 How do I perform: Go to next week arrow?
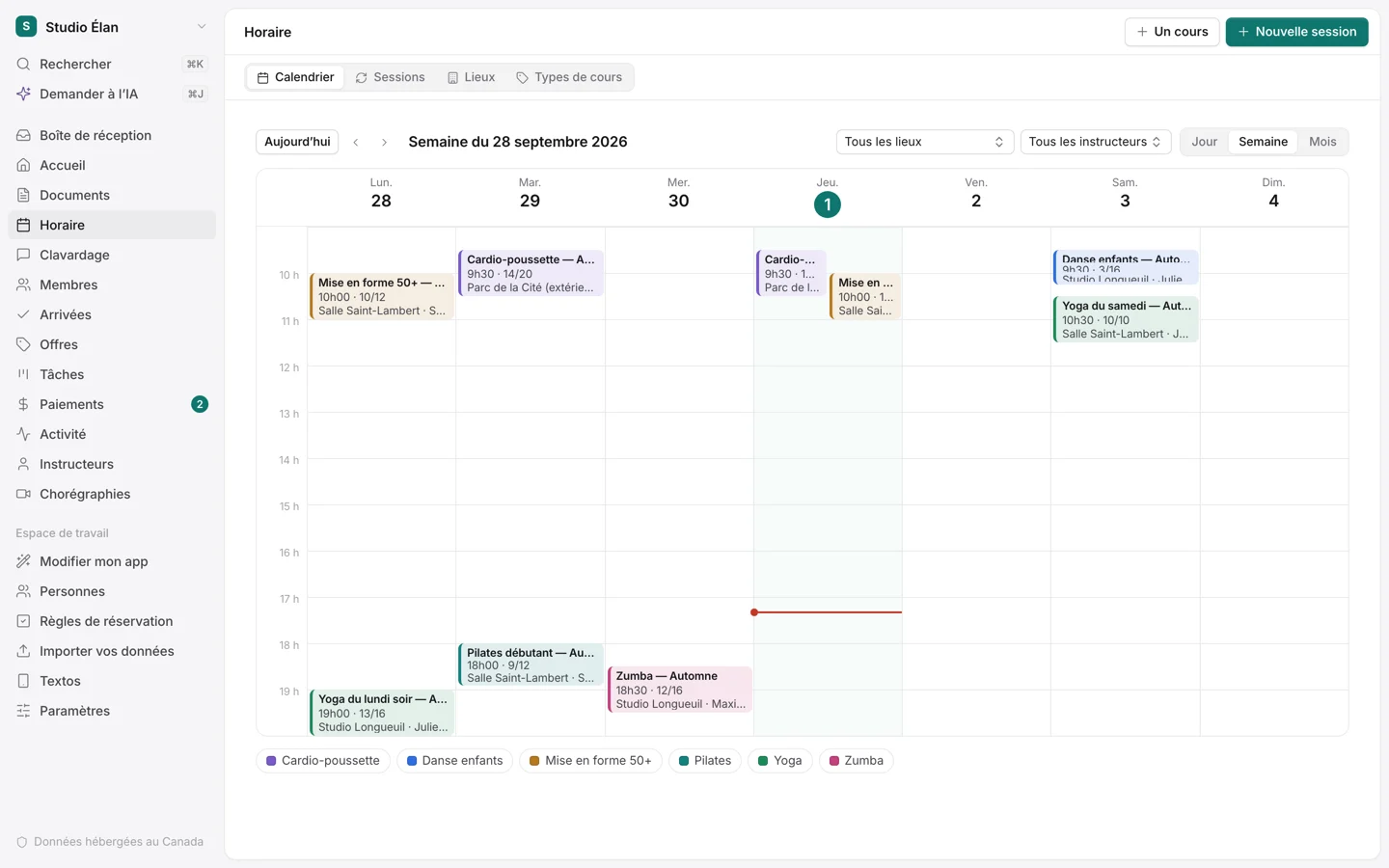[x=384, y=142]
